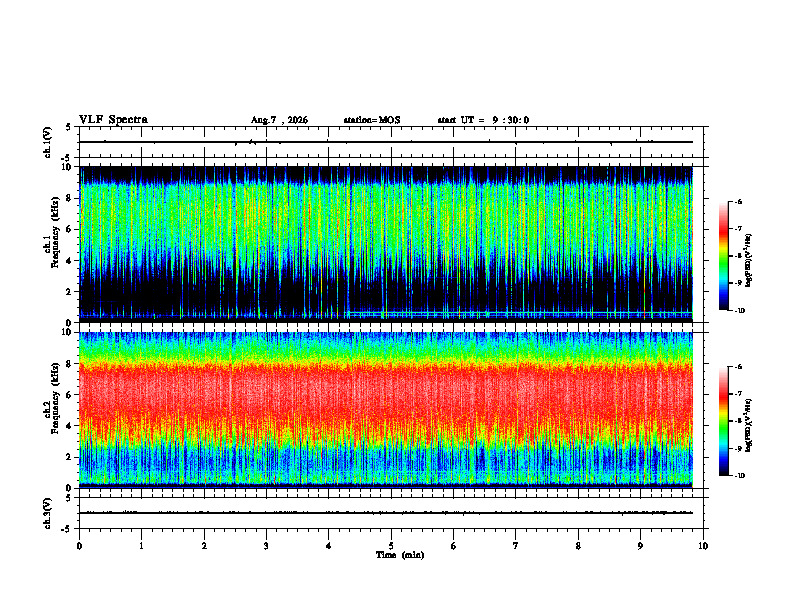Select the "start UT = 9 :30: 0" text
Screen dimensions: 792x612
(483, 120)
